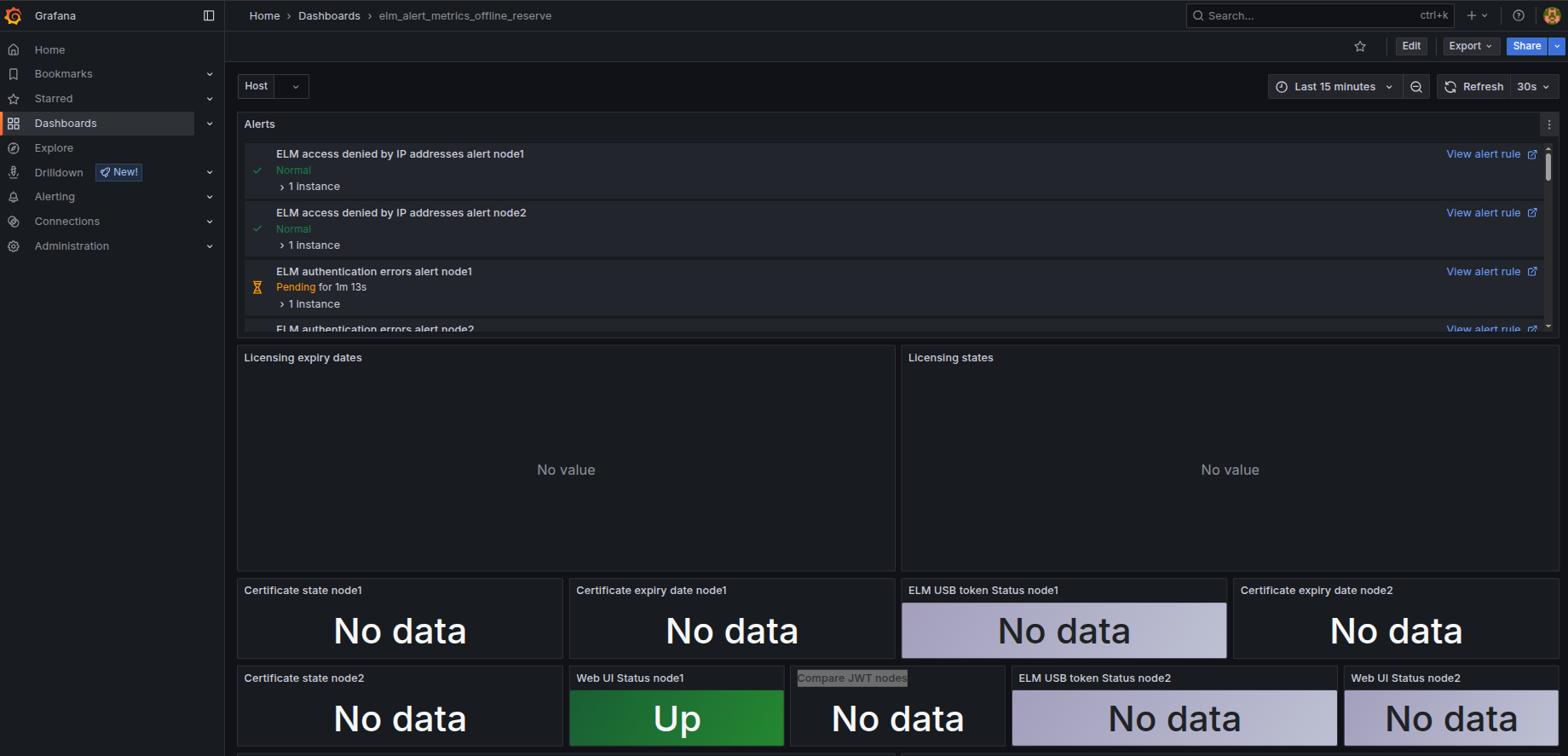The image size is (1568, 756).
Task: Expand the Alerting section chevron
Action: [210, 197]
